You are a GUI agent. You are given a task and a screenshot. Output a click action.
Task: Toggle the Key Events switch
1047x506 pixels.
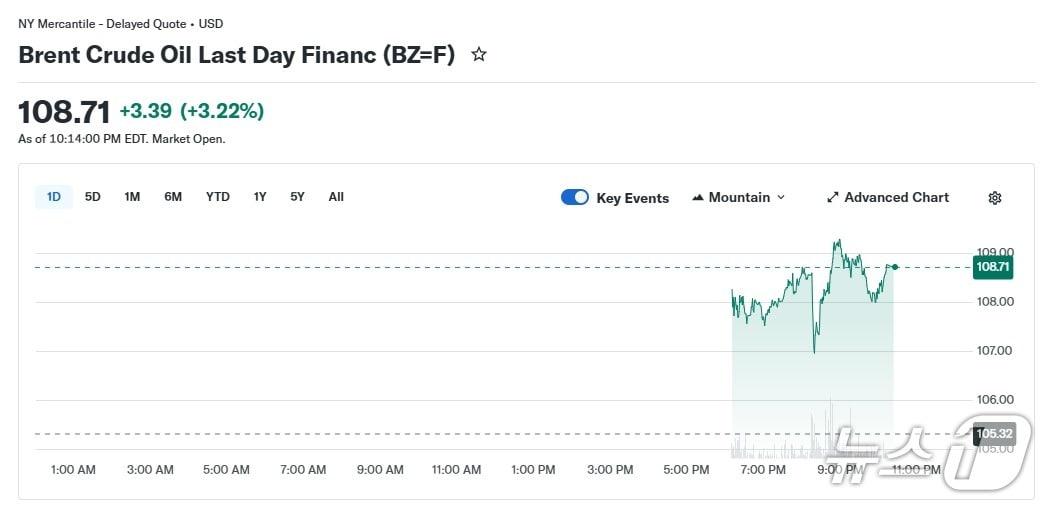(575, 198)
